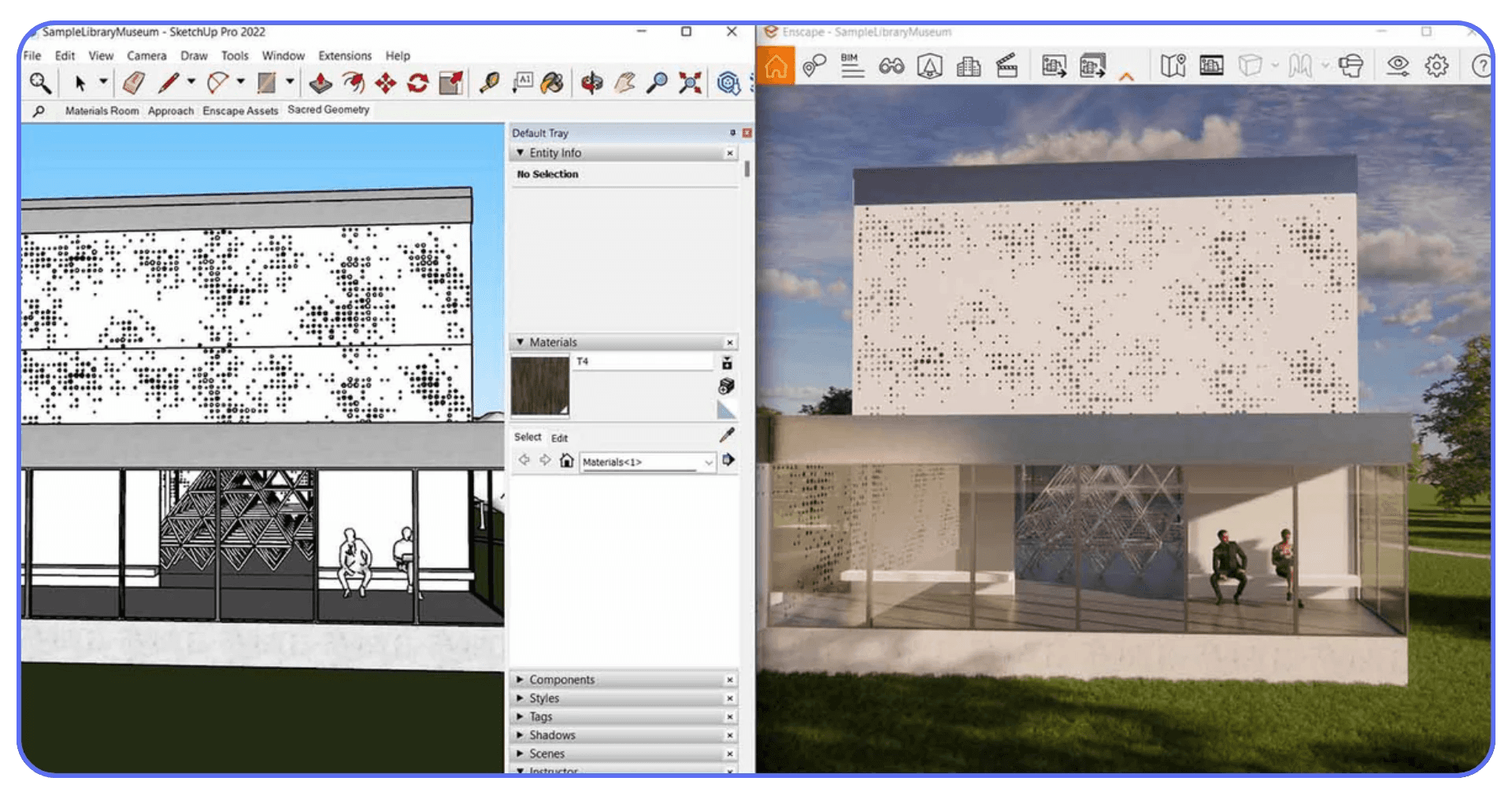This screenshot has width=1512, height=800.
Task: Open the Enscape monitor rendering-style icon
Action: click(x=1211, y=65)
